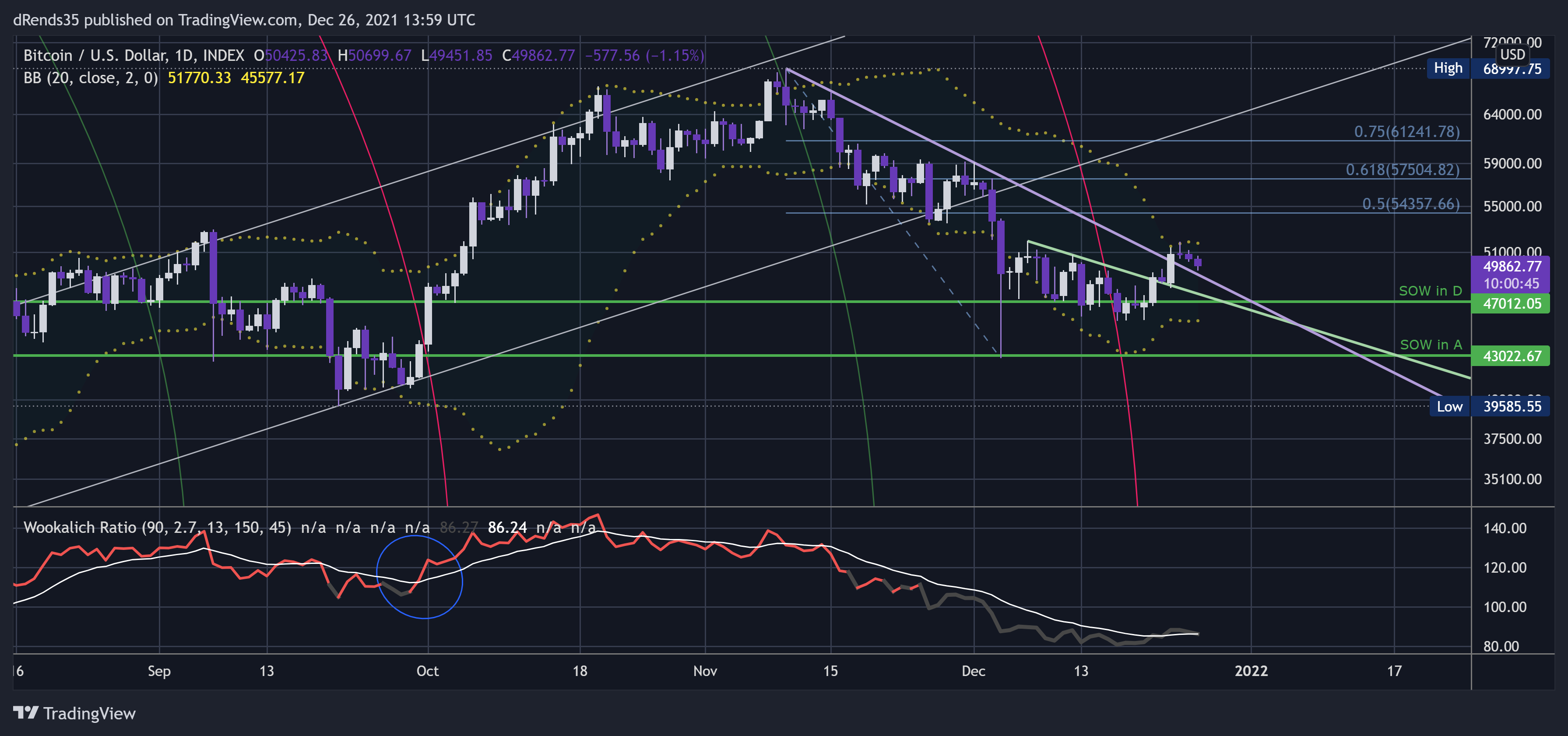This screenshot has height=736, width=1568.
Task: Click the 'Dec' date label on time axis
Action: (973, 671)
